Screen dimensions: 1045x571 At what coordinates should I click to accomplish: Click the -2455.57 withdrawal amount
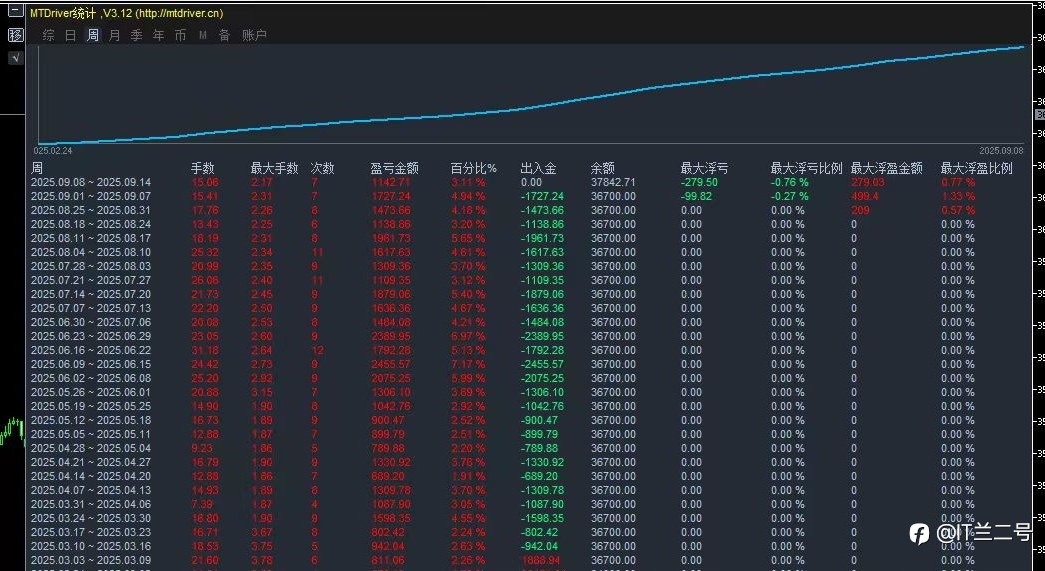542,364
